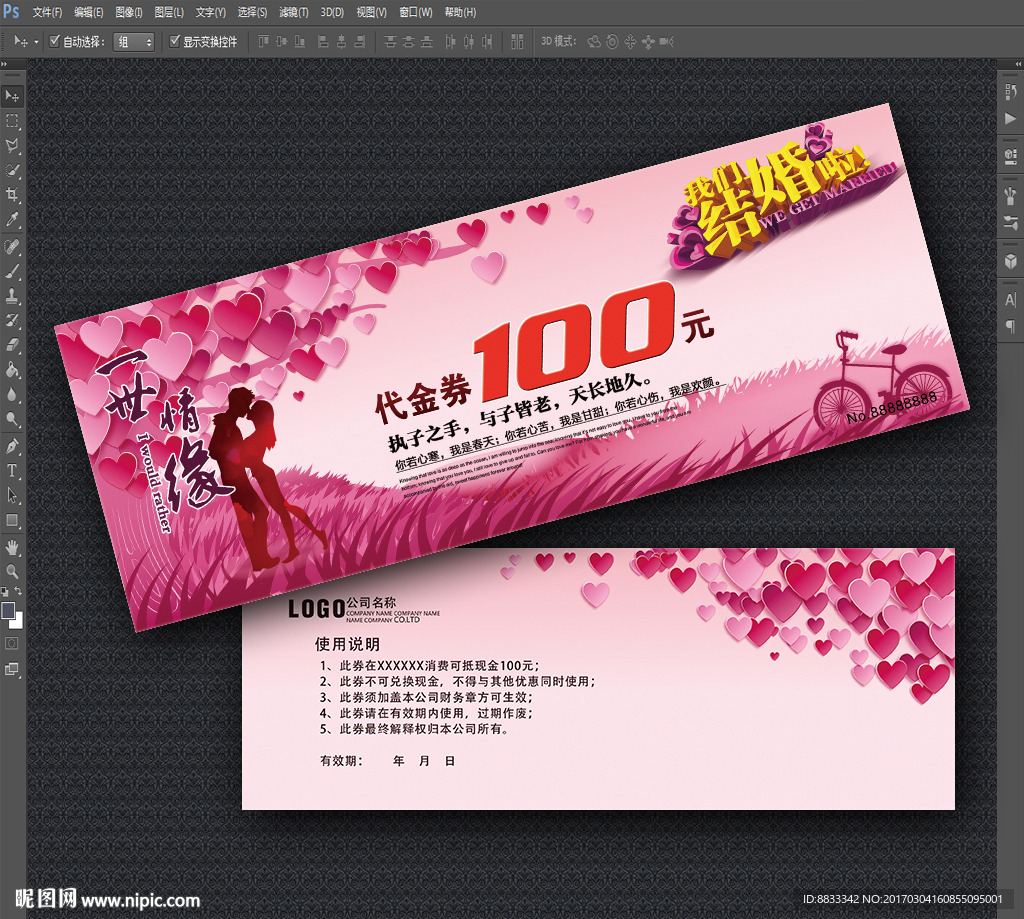Open the Move tool preset picker arrow
Viewport: 1024px width, 919px height.
point(36,42)
